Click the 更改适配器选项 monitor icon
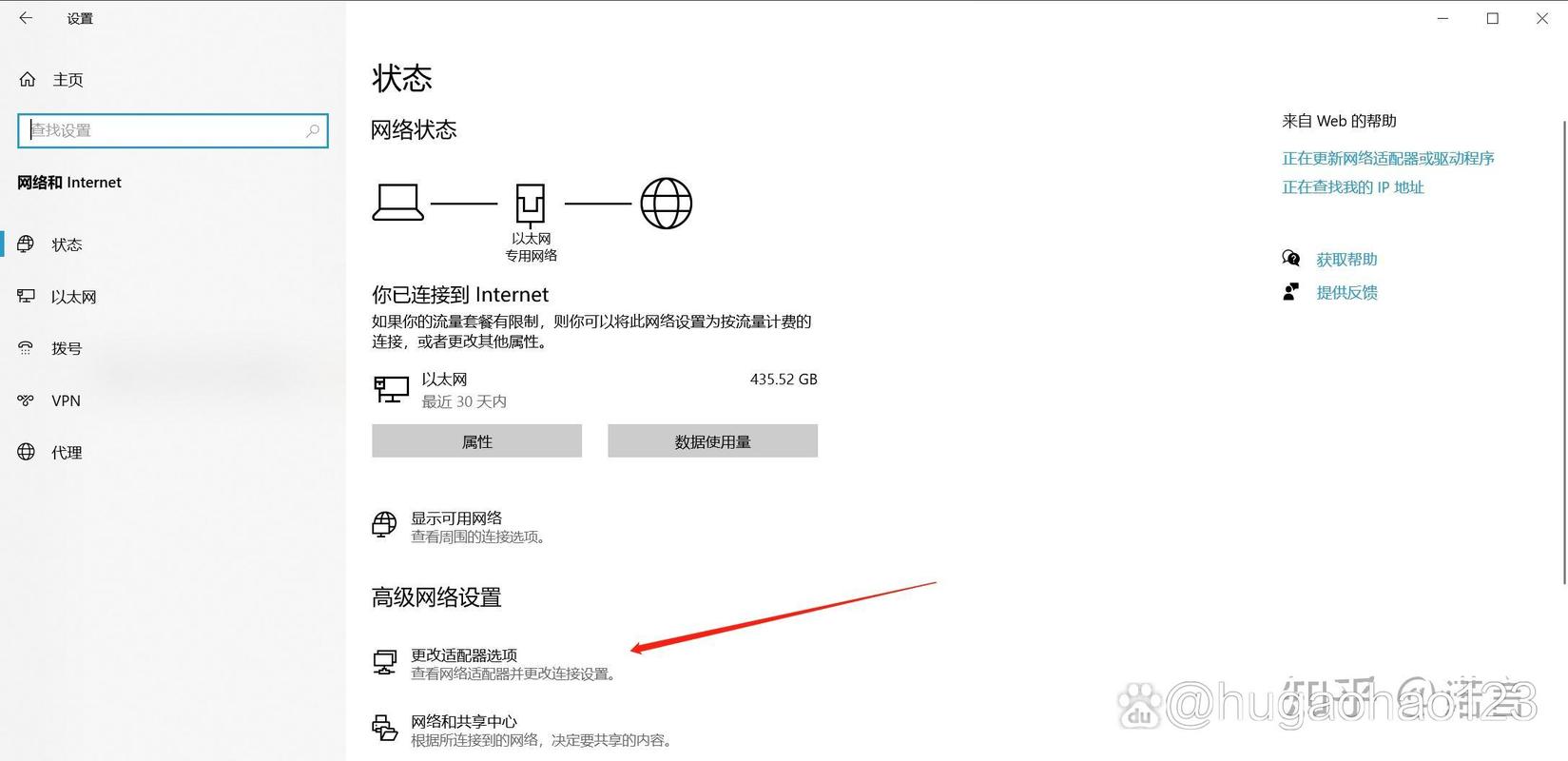 [384, 662]
